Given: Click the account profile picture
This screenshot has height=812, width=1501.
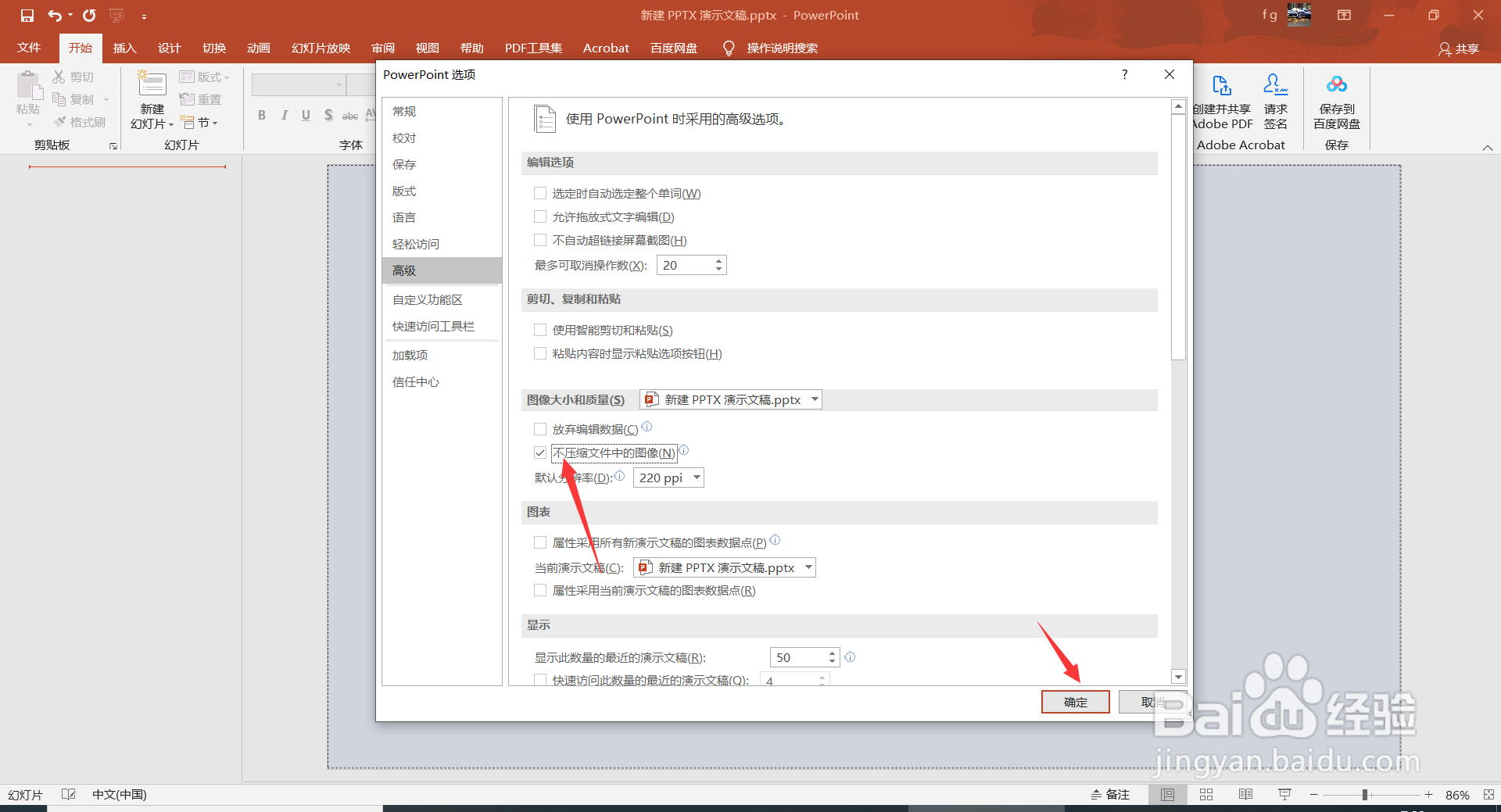Looking at the screenshot, I should [1299, 15].
